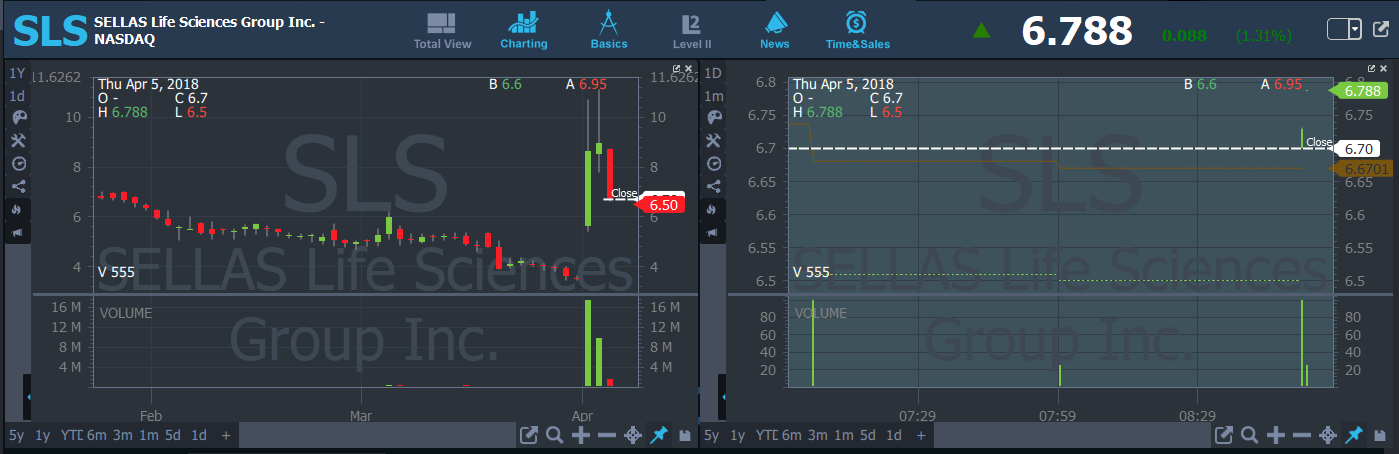Open color palette settings on right chart
1399x454 pixels.
pyautogui.click(x=714, y=118)
